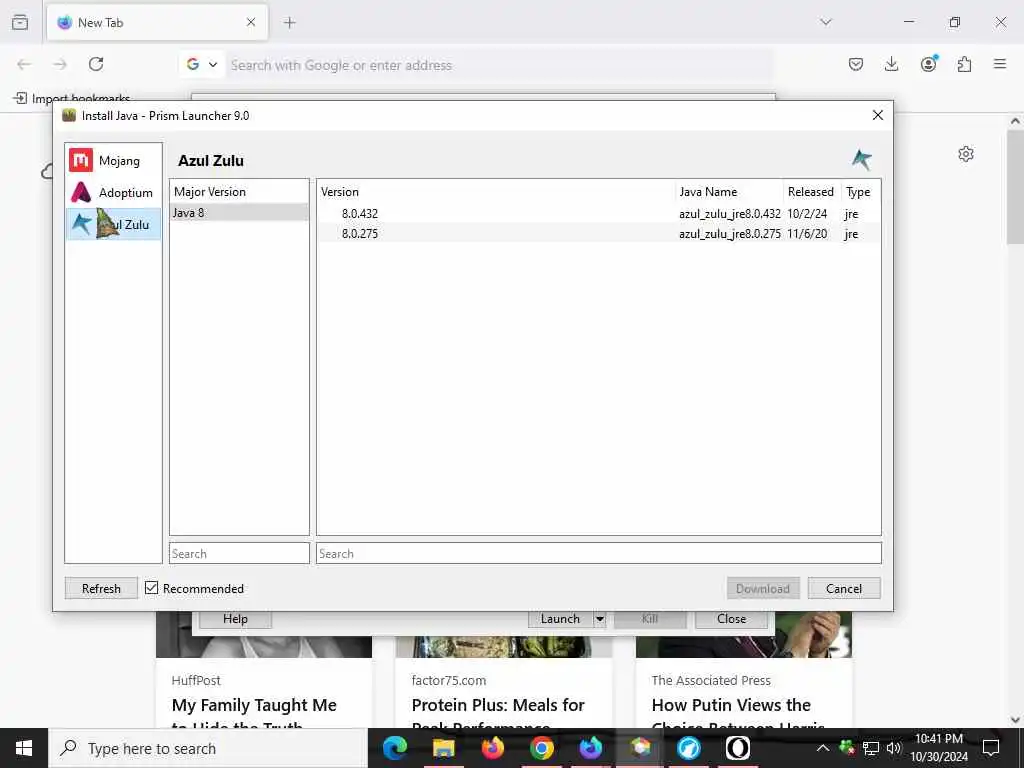The height and width of the screenshot is (768, 1024).
Task: Sort by the Java Name column header
Action: [729, 191]
